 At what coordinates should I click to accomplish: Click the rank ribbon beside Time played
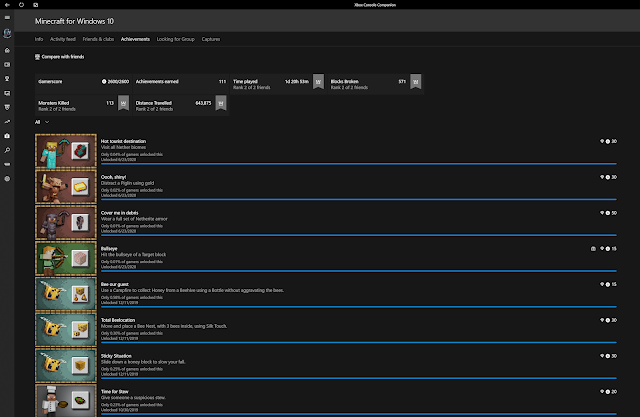click(x=318, y=82)
